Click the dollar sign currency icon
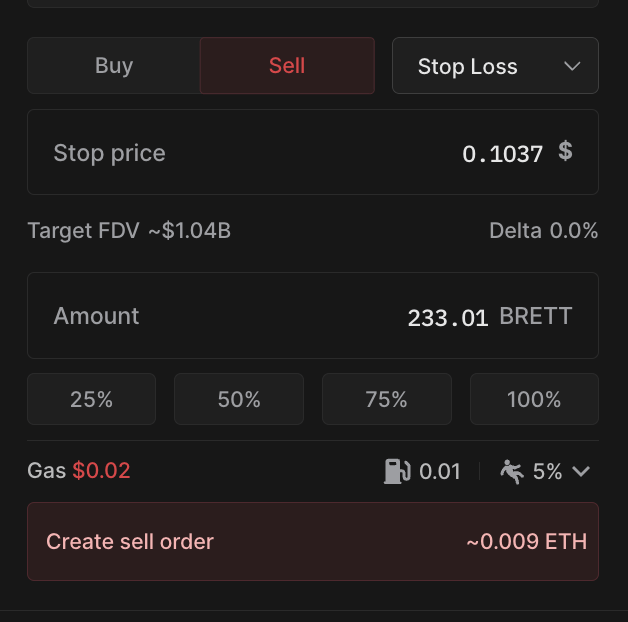The height and width of the screenshot is (622, 628). [x=565, y=152]
